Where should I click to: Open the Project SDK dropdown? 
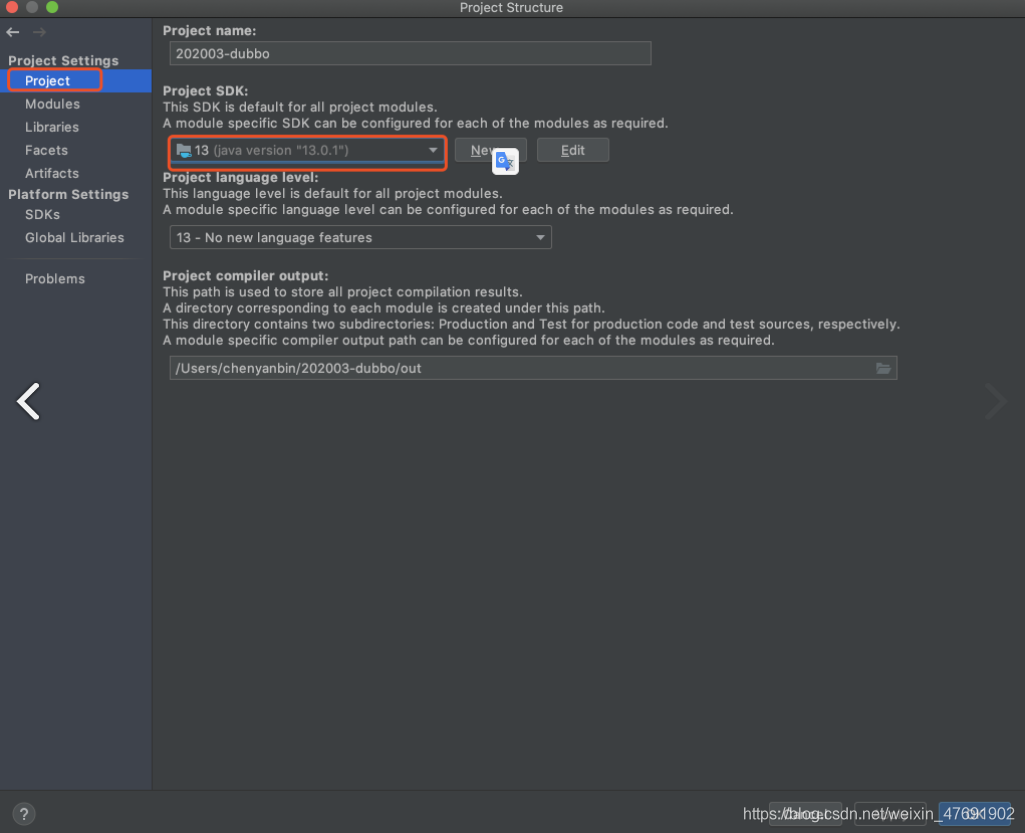click(307, 150)
